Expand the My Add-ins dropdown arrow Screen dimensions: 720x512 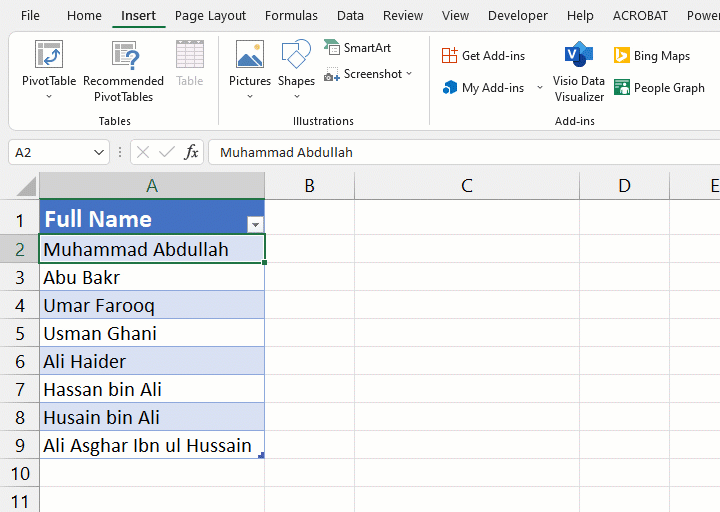[x=540, y=87]
